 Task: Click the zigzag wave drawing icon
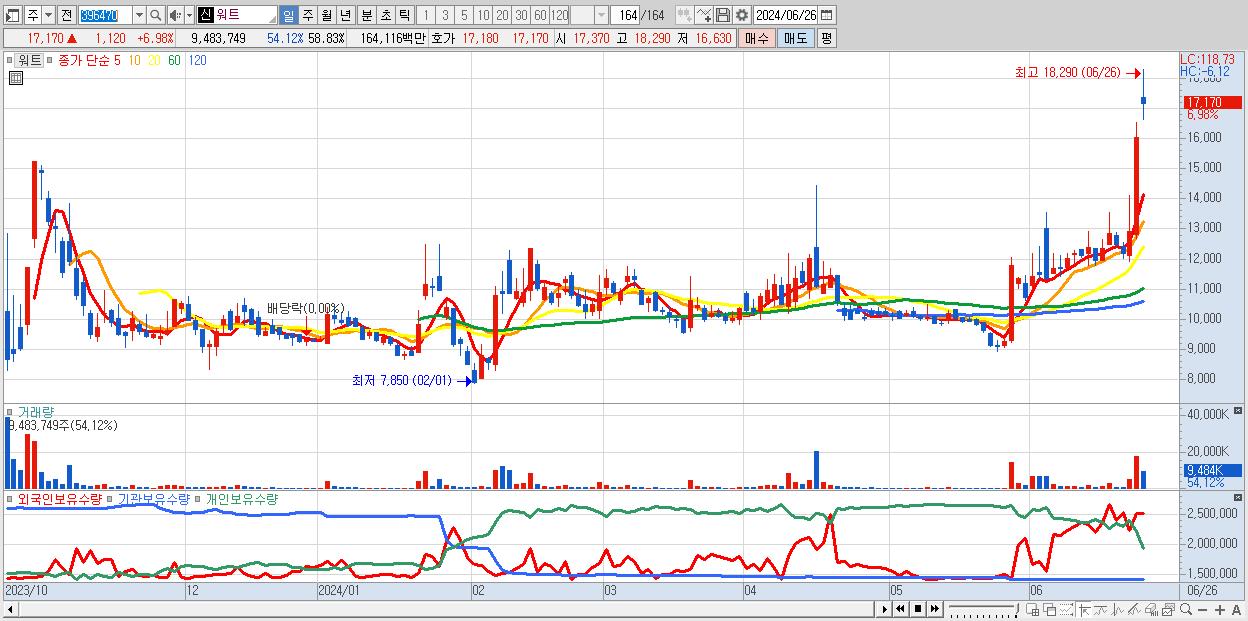pyautogui.click(x=1117, y=608)
